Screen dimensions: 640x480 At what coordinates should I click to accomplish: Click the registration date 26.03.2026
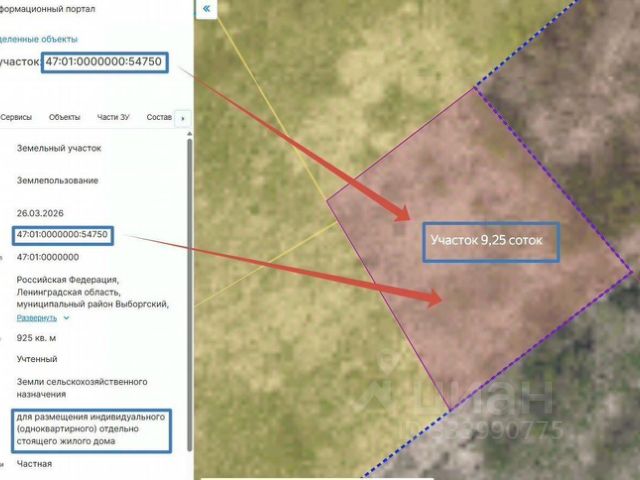click(x=40, y=213)
